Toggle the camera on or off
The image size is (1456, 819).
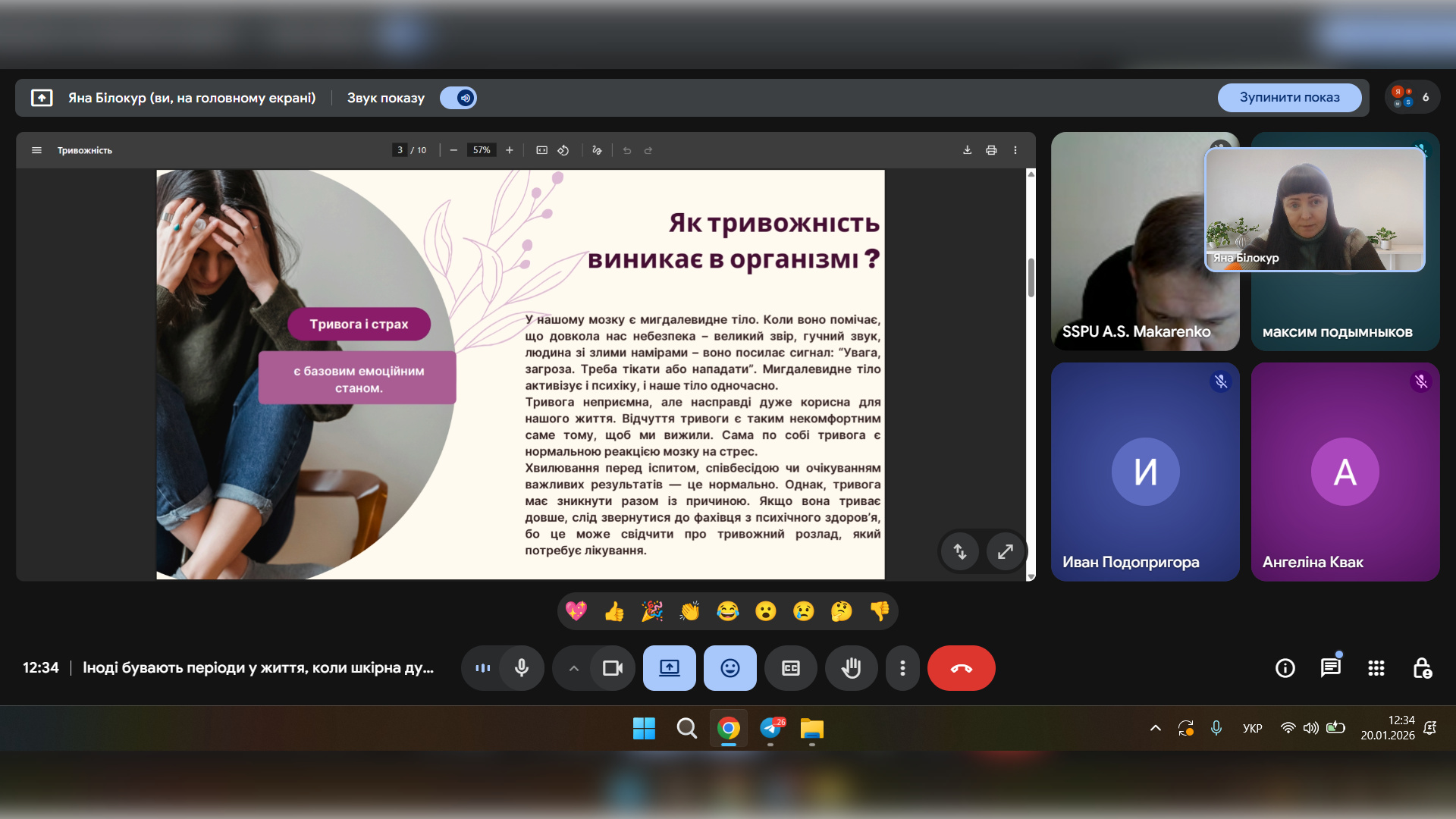pyautogui.click(x=612, y=668)
